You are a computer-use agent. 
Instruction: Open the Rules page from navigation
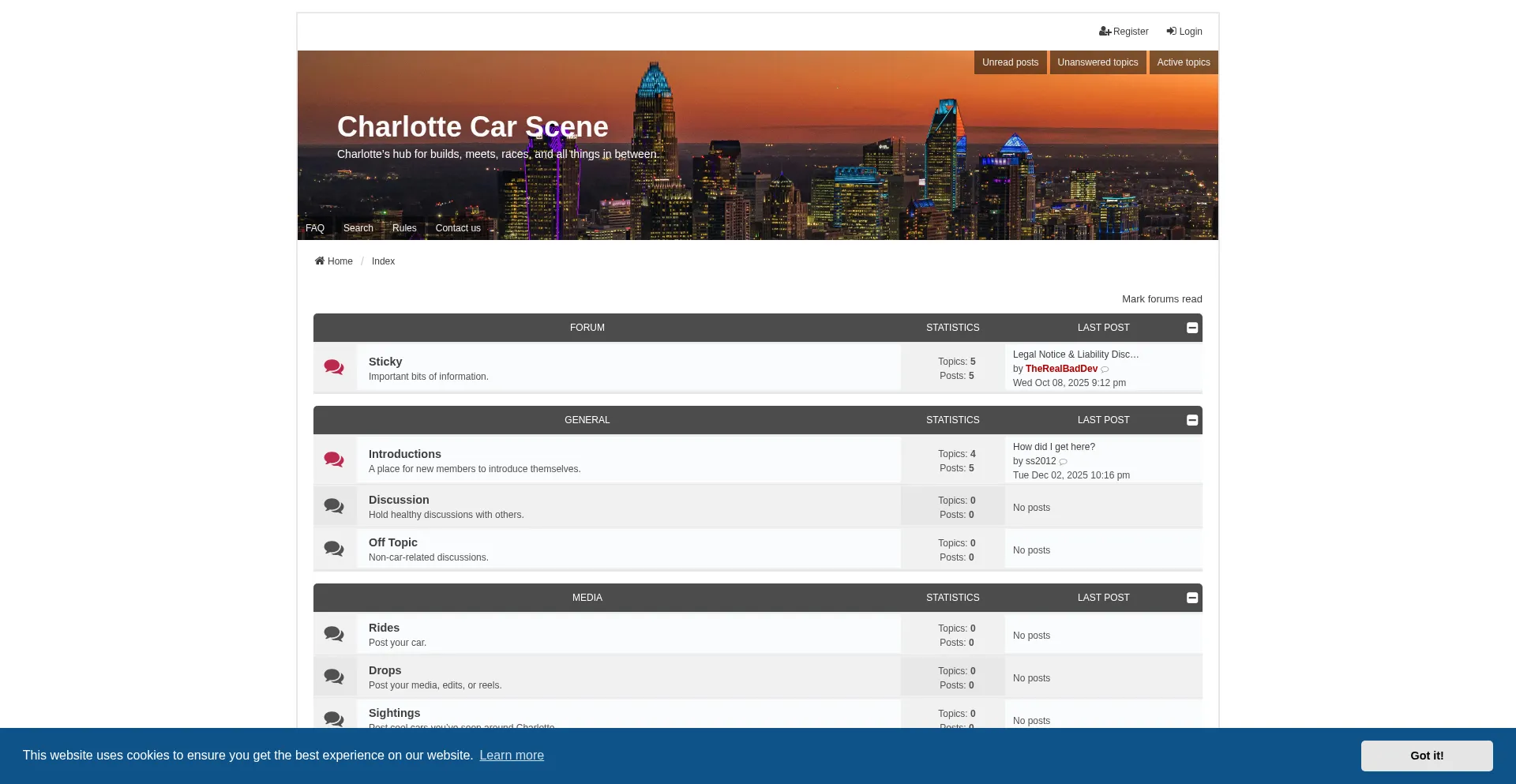click(404, 228)
